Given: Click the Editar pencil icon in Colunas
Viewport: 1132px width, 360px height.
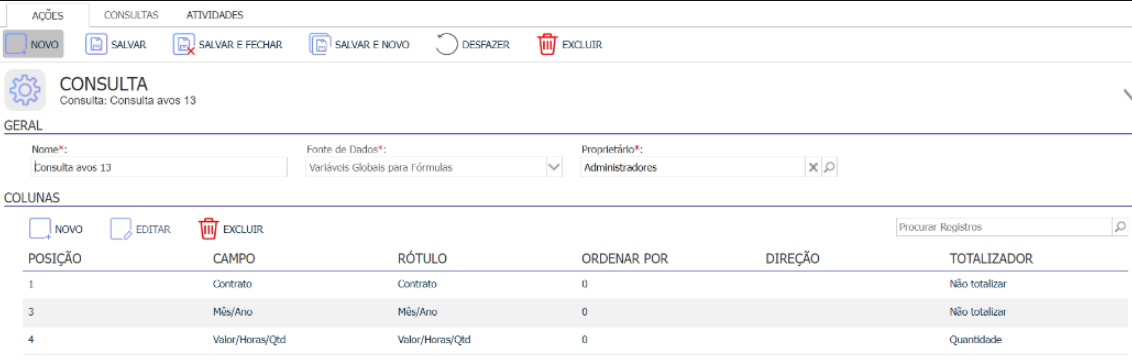Looking at the screenshot, I should click(x=121, y=229).
